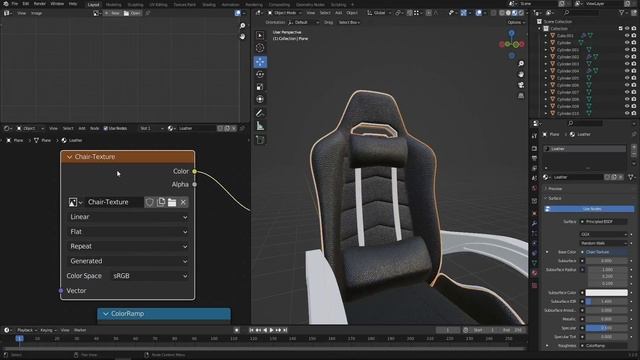640x360 pixels.
Task: Click the Open image button in image editor
Action: click(132, 13)
